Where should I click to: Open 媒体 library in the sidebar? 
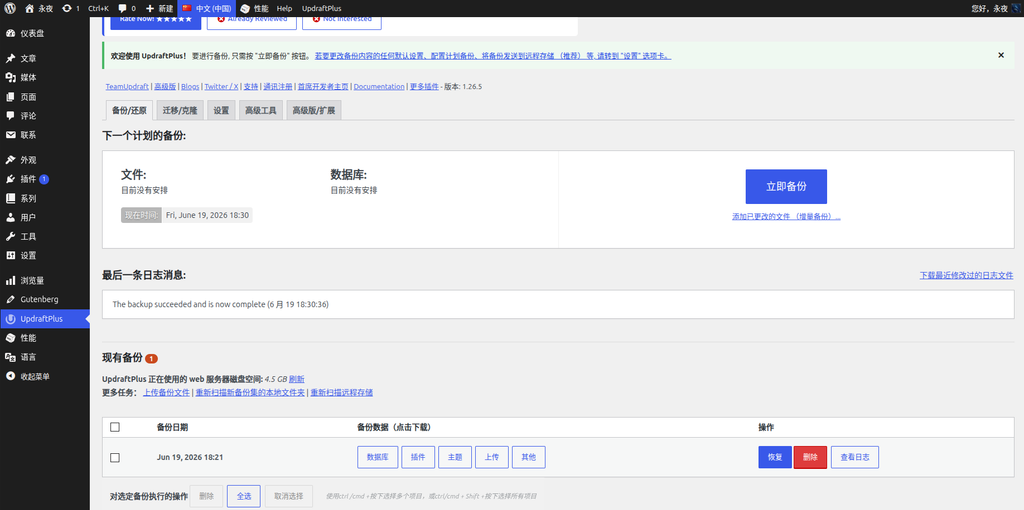44,78
